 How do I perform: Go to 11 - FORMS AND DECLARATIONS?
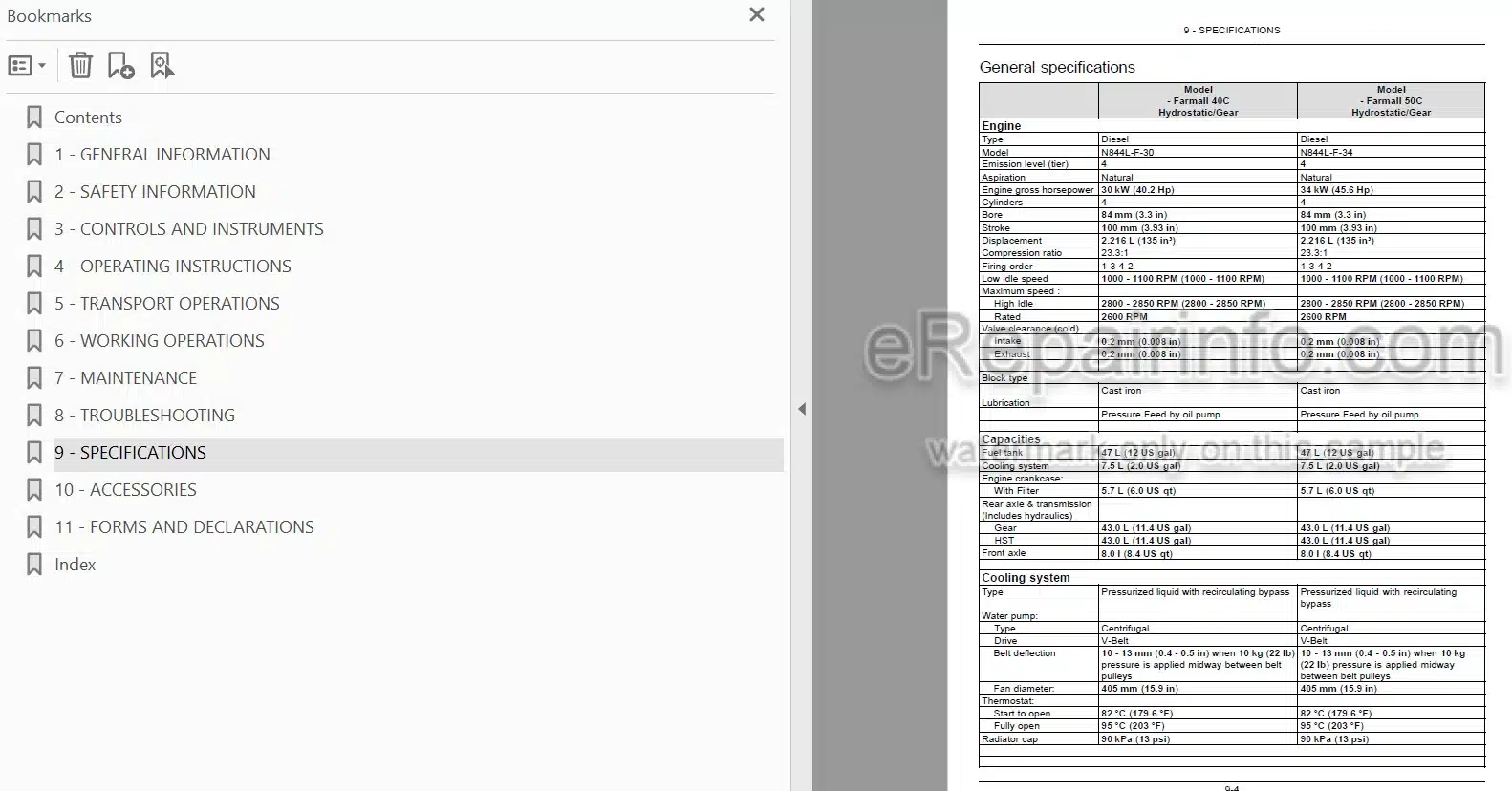tap(184, 527)
